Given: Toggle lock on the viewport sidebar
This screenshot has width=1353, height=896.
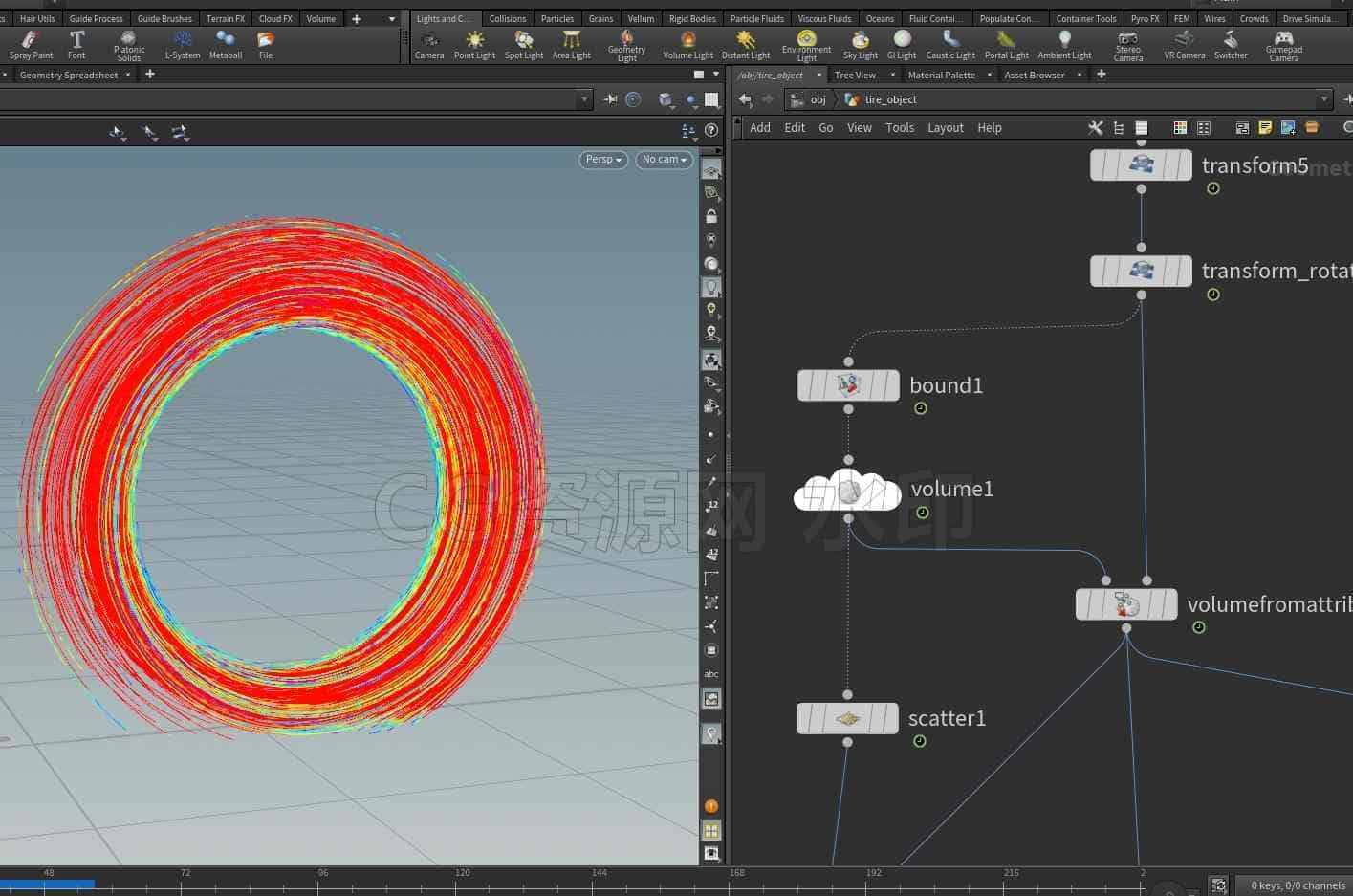Looking at the screenshot, I should 711,216.
